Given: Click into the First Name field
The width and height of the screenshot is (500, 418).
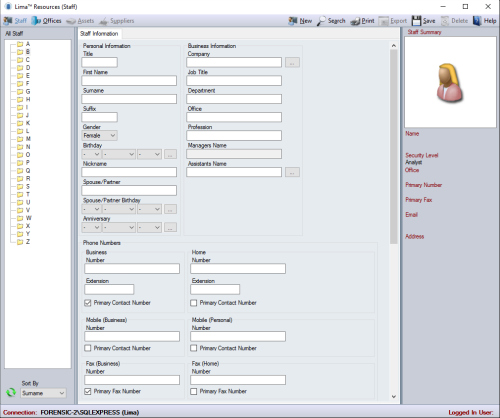Looking at the screenshot, I should [x=129, y=80].
